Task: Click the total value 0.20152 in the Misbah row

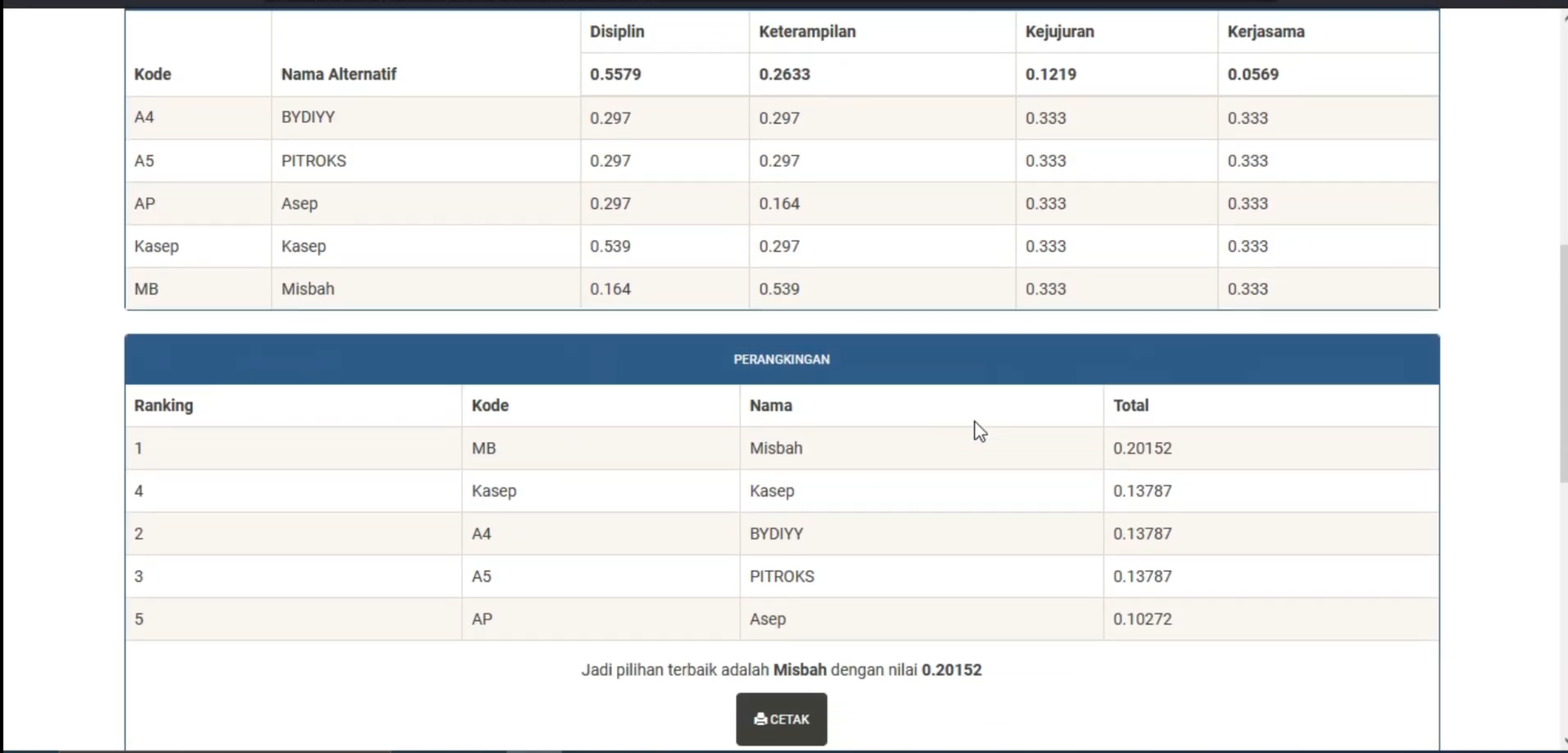Action: (1142, 448)
